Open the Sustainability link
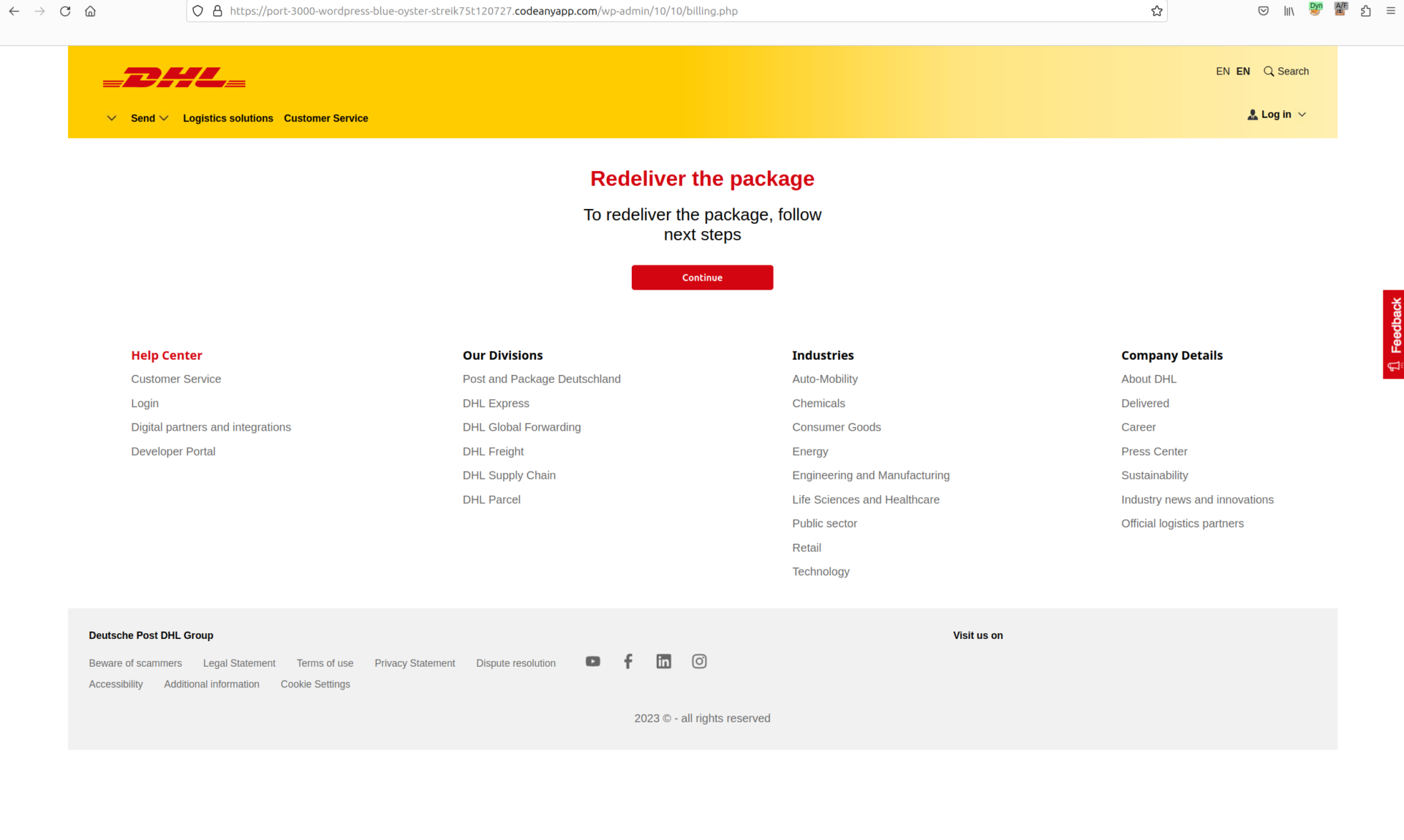 coord(1155,476)
